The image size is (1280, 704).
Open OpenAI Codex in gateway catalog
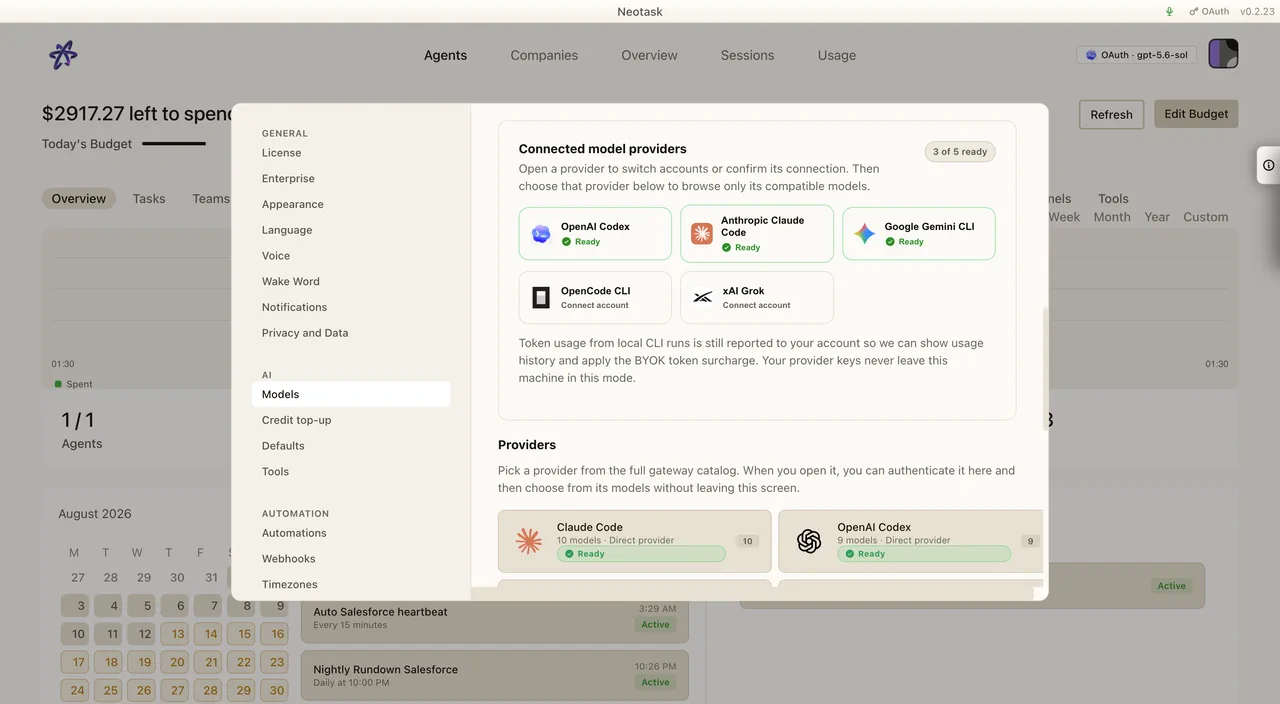coord(911,541)
